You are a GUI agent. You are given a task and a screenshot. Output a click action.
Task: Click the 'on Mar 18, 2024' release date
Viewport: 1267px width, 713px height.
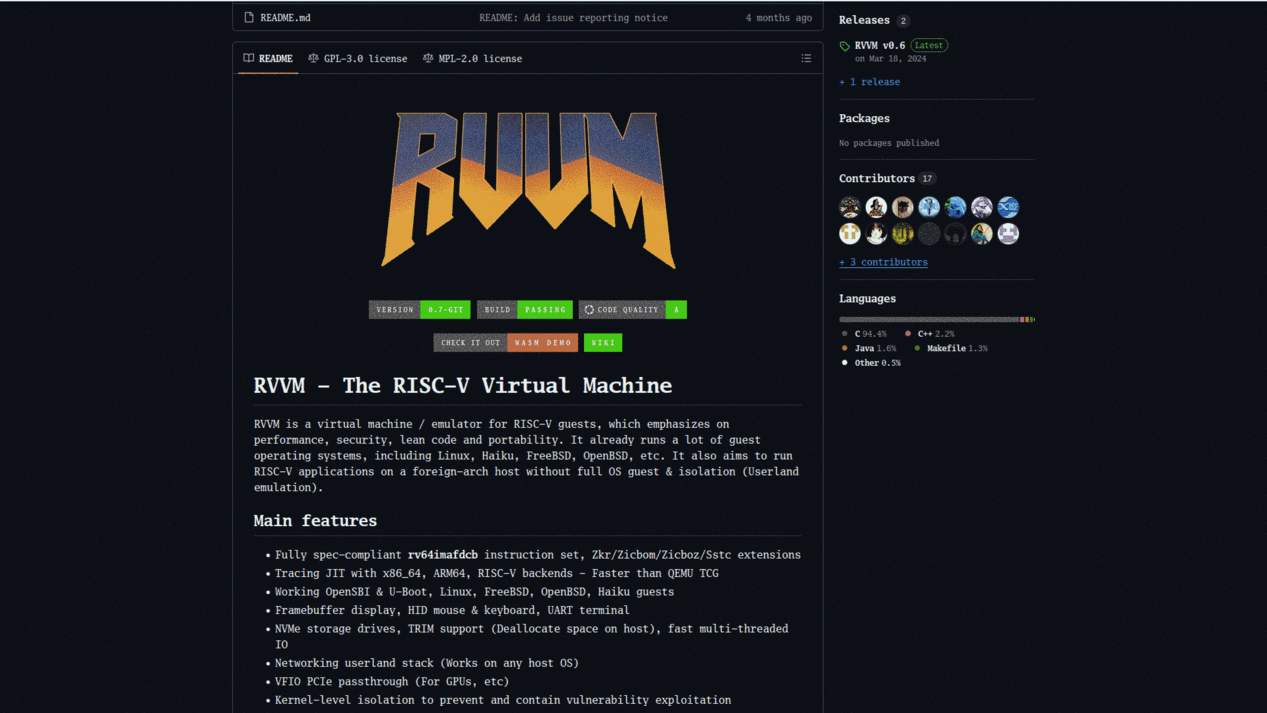pos(890,59)
